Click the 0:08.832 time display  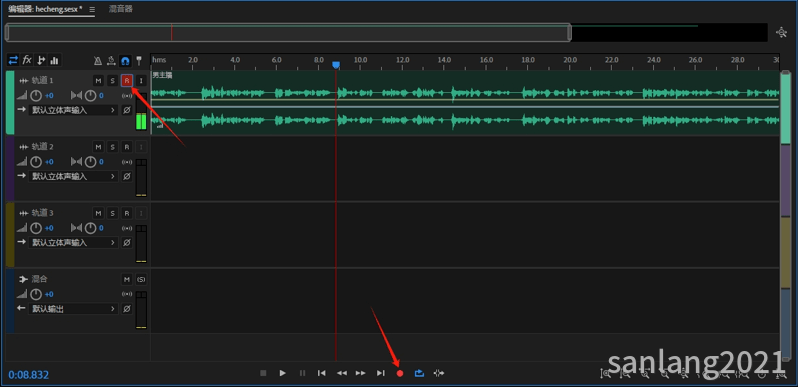coord(28,375)
